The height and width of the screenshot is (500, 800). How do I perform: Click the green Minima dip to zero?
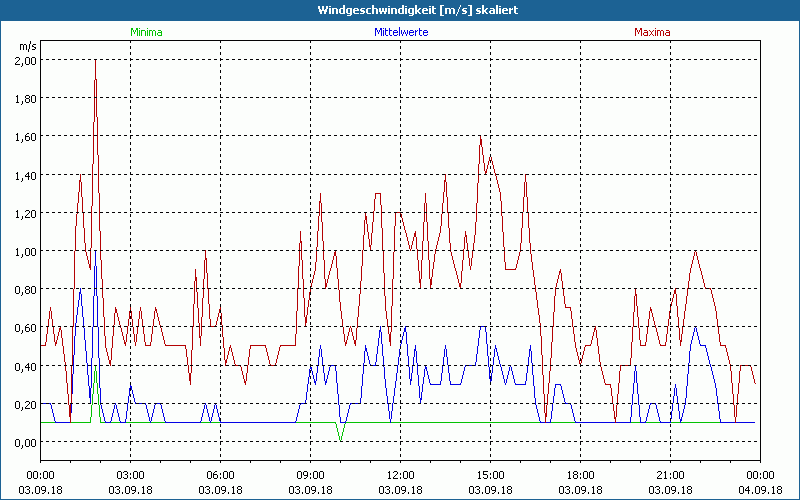pyautogui.click(x=341, y=439)
